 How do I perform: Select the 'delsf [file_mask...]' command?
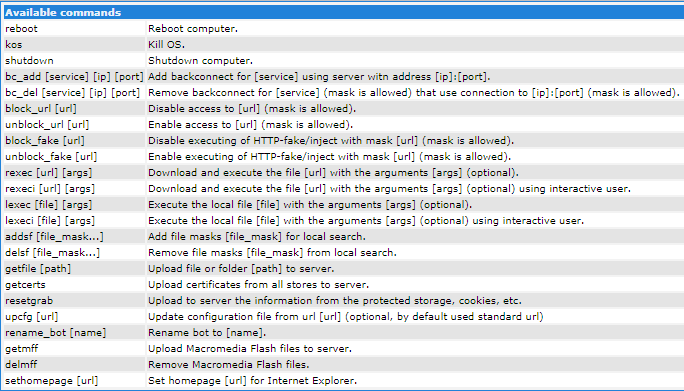coord(52,253)
